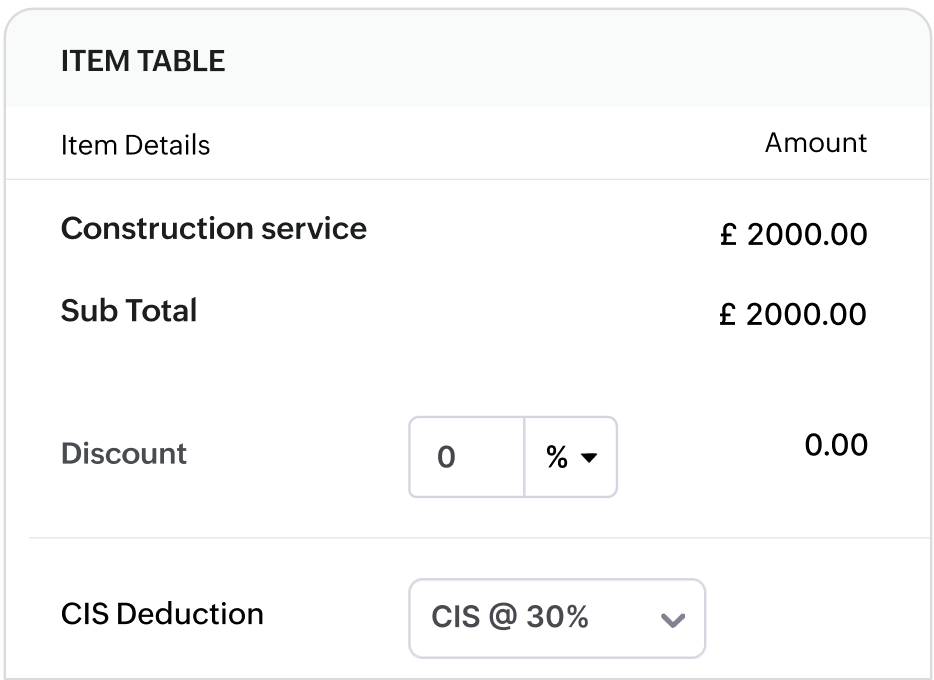Viewport: 934px width, 680px height.
Task: Open the CIS @ 30% dropdown
Action: pyautogui.click(x=556, y=618)
